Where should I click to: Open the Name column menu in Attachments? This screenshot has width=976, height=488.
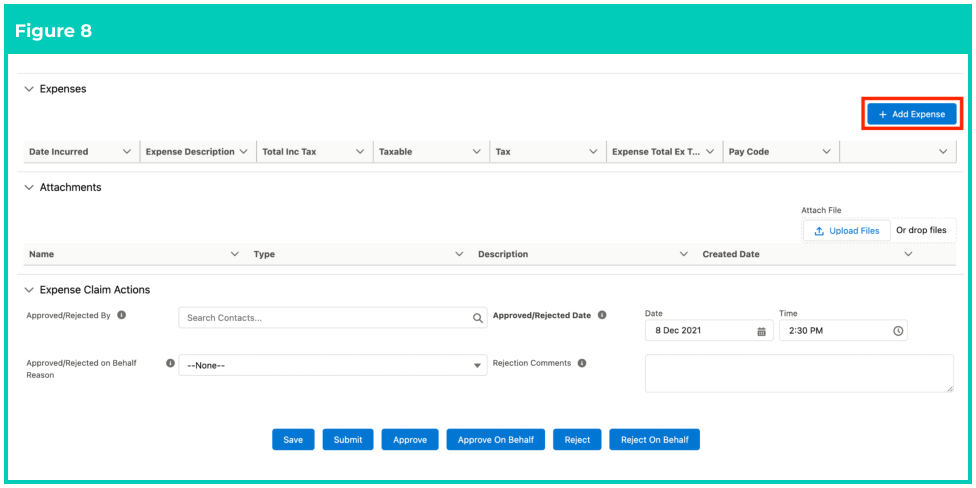pyautogui.click(x=235, y=255)
